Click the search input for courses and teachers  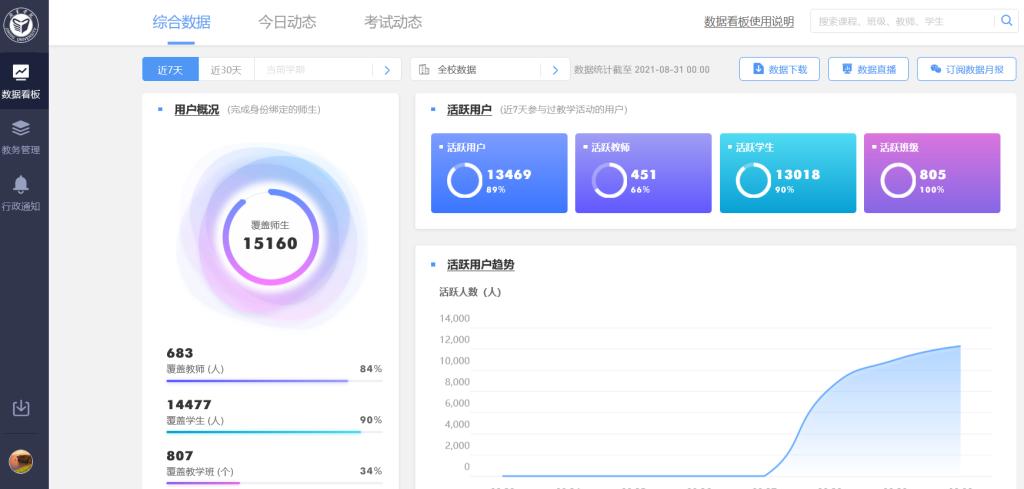point(900,21)
